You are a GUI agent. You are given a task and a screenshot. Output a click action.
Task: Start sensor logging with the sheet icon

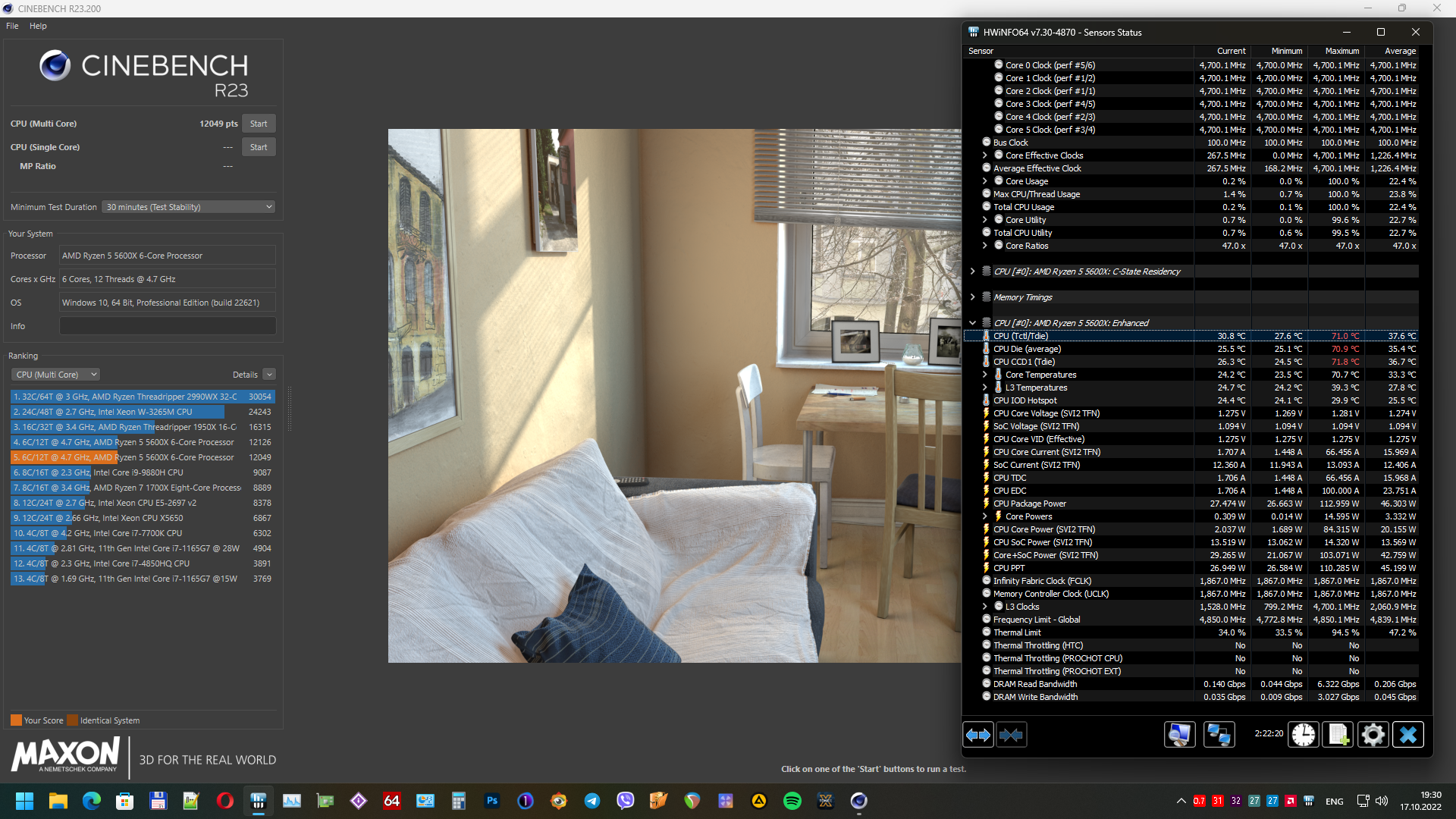pos(1338,735)
